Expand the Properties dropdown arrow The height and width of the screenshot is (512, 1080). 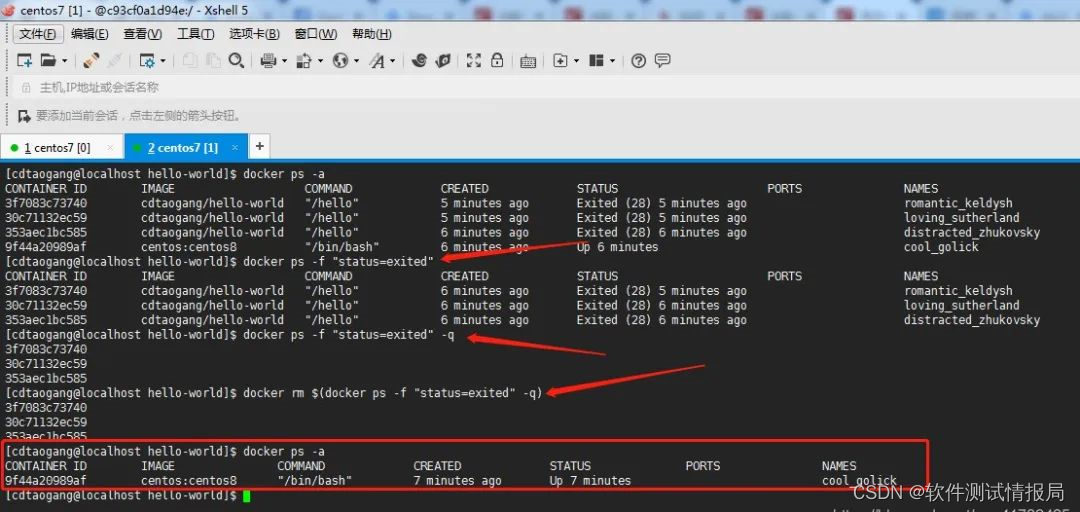(x=163, y=61)
